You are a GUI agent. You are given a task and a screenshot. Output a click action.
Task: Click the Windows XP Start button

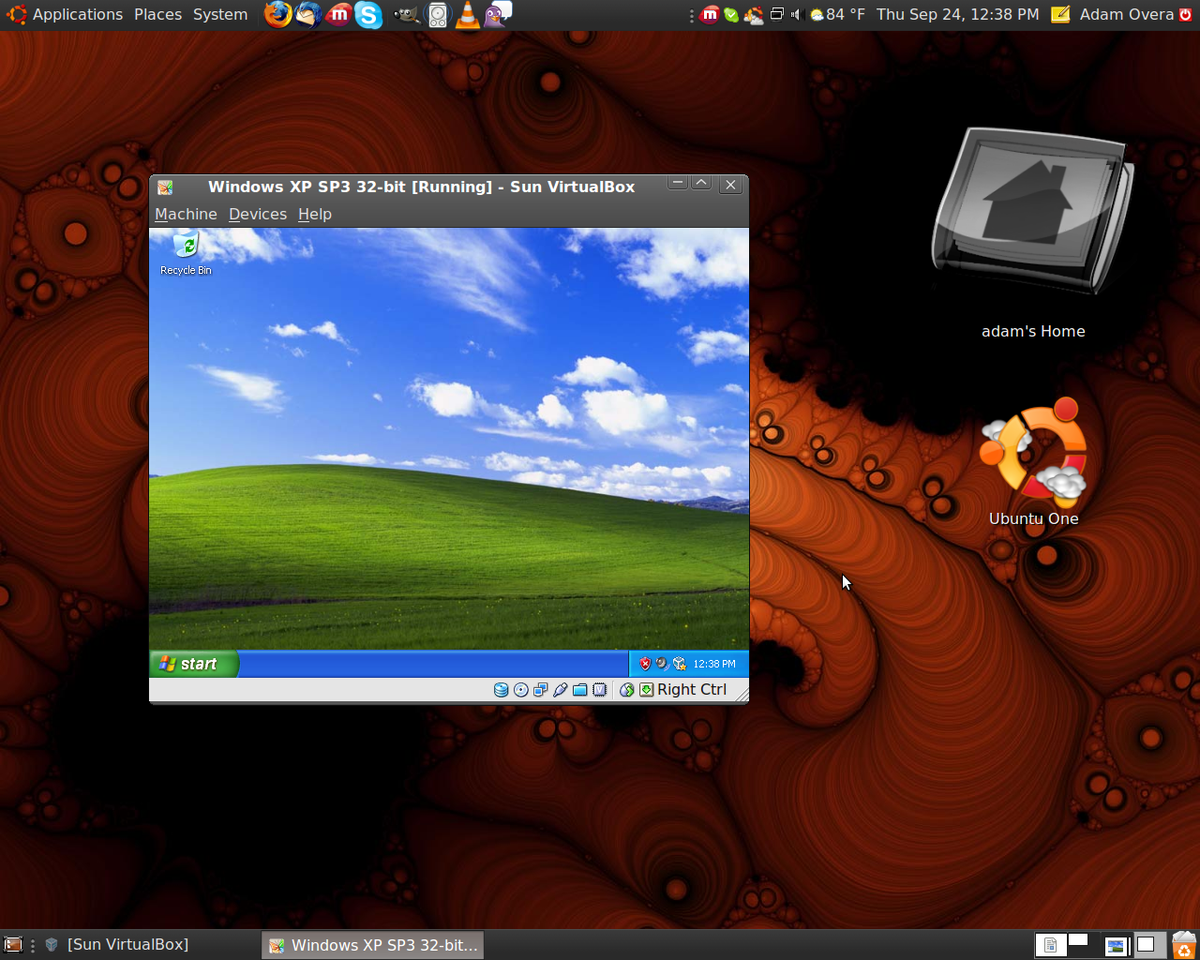(192, 663)
